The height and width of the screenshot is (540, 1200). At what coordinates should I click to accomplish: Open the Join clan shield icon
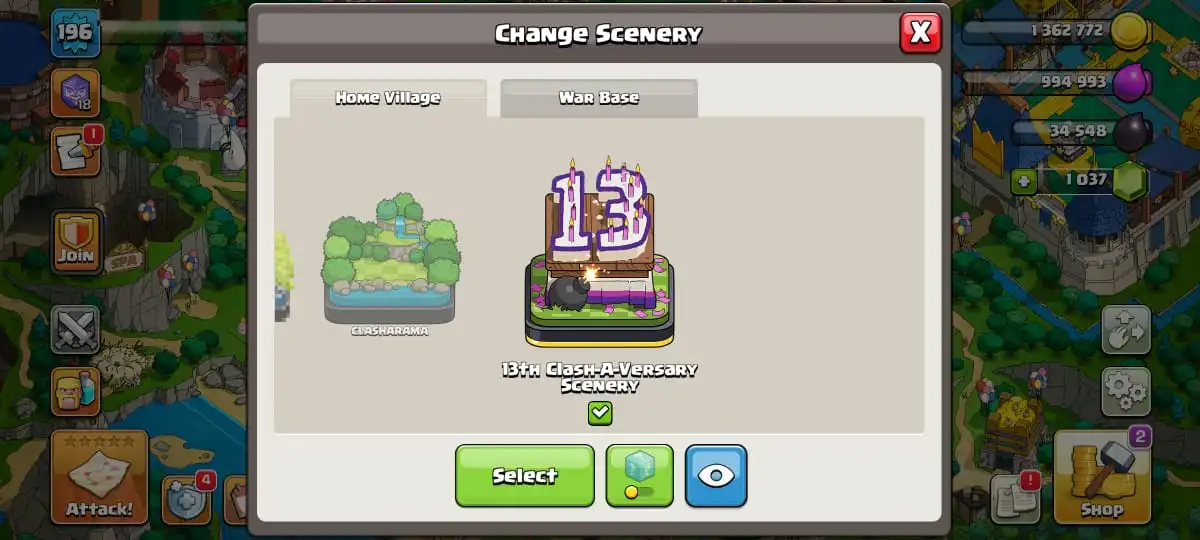[x=76, y=243]
